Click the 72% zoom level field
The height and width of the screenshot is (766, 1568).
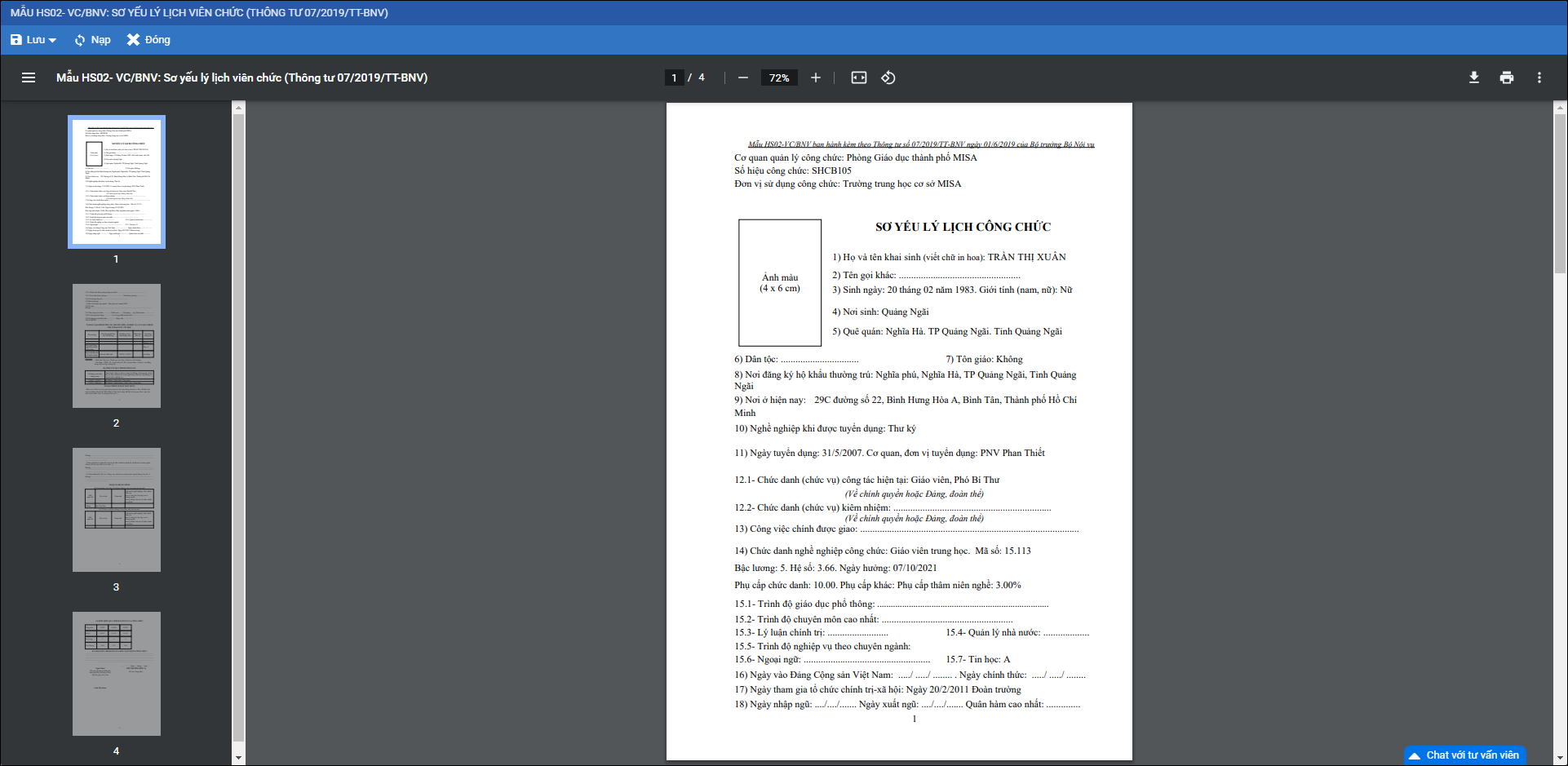pyautogui.click(x=778, y=77)
